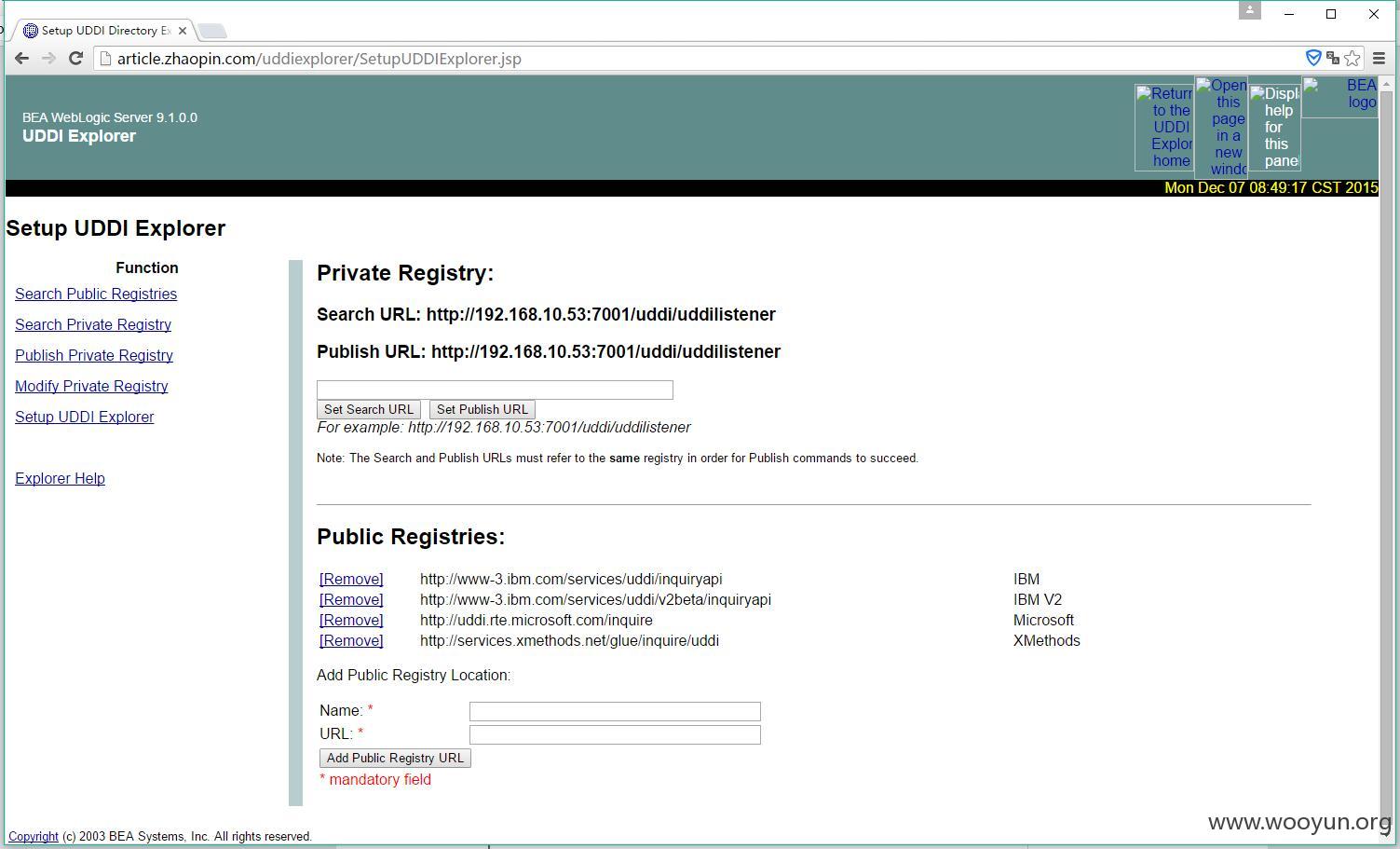Viewport: 1400px width, 849px height.
Task: Remove the Microsoft registry
Action: [351, 621]
